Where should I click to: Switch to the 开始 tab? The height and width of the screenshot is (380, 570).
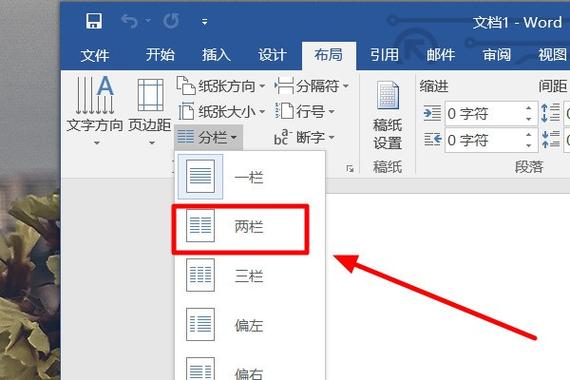point(160,55)
